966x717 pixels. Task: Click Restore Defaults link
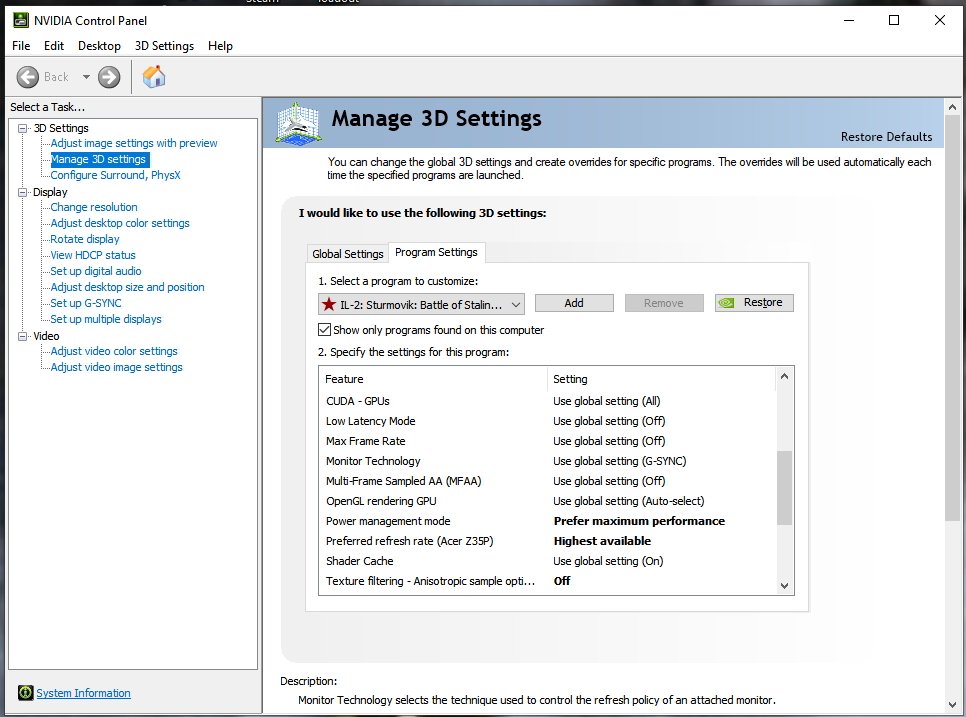click(886, 137)
